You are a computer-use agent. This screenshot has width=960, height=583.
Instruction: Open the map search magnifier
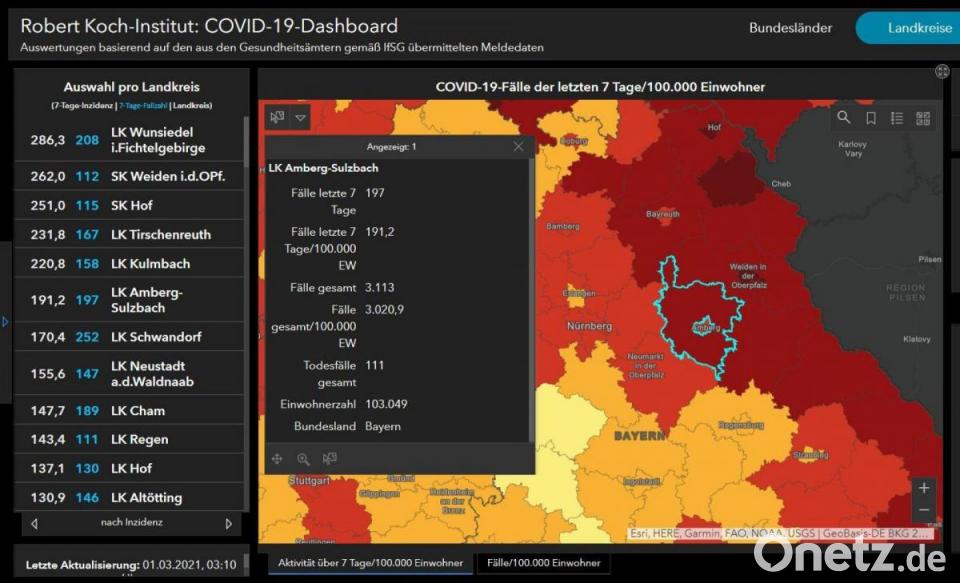[844, 117]
